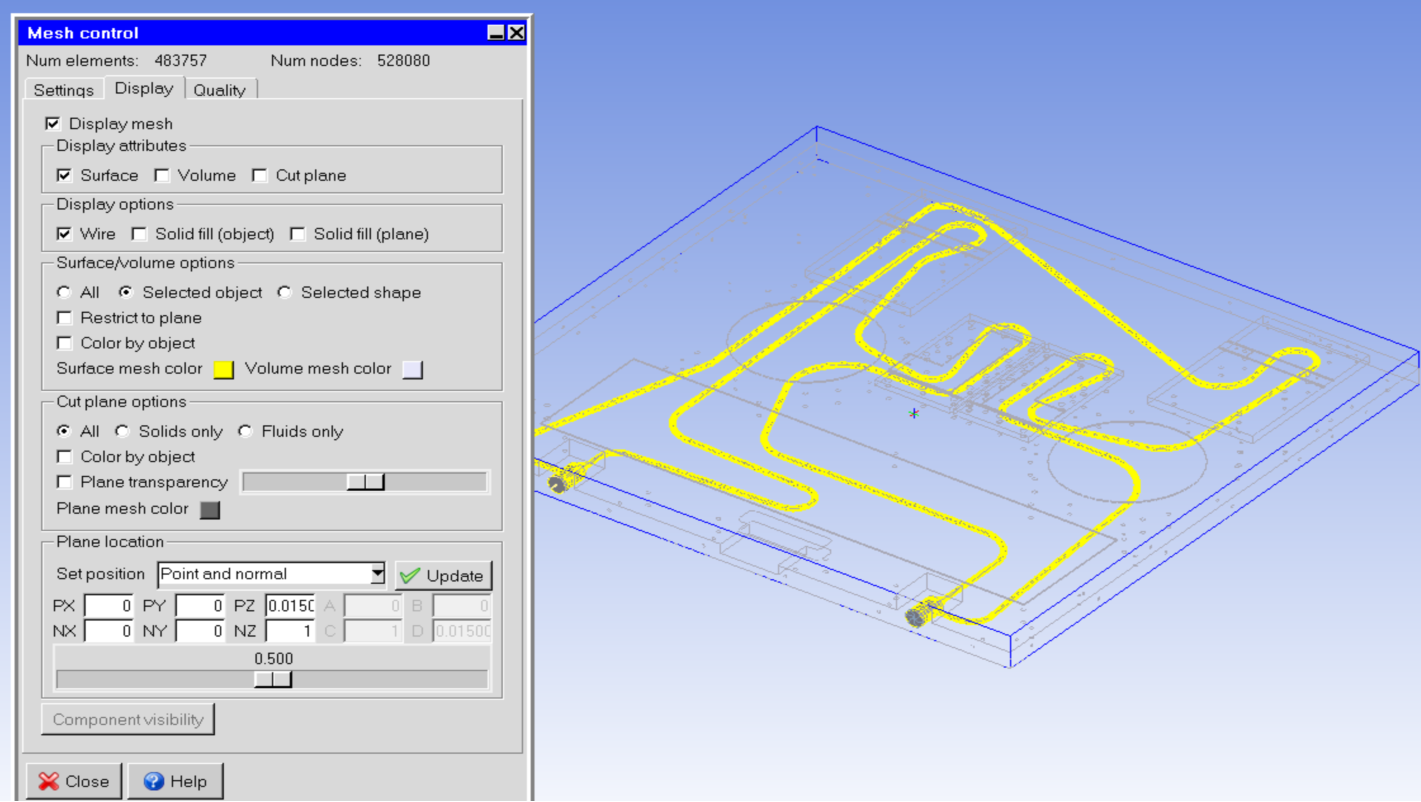This screenshot has height=802, width=1421.
Task: Enable the Restrict to plane checkbox
Action: (x=65, y=318)
